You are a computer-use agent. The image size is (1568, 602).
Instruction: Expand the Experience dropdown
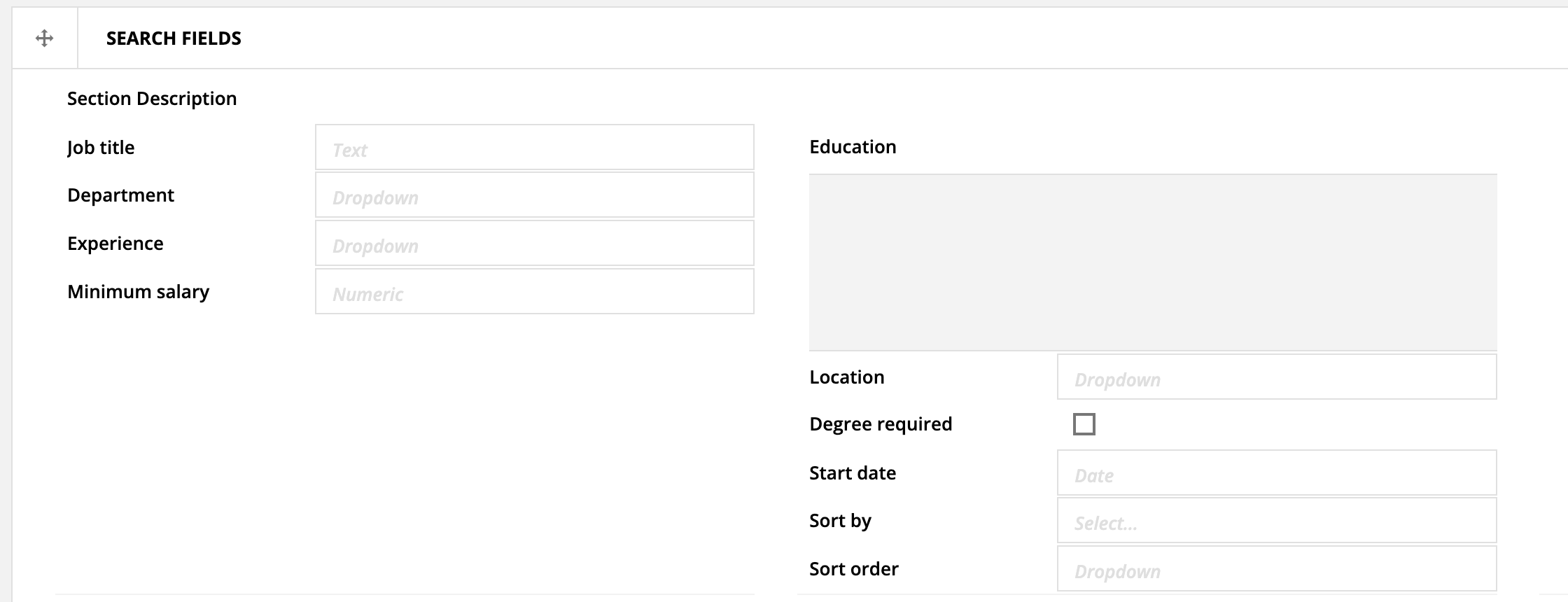point(534,244)
